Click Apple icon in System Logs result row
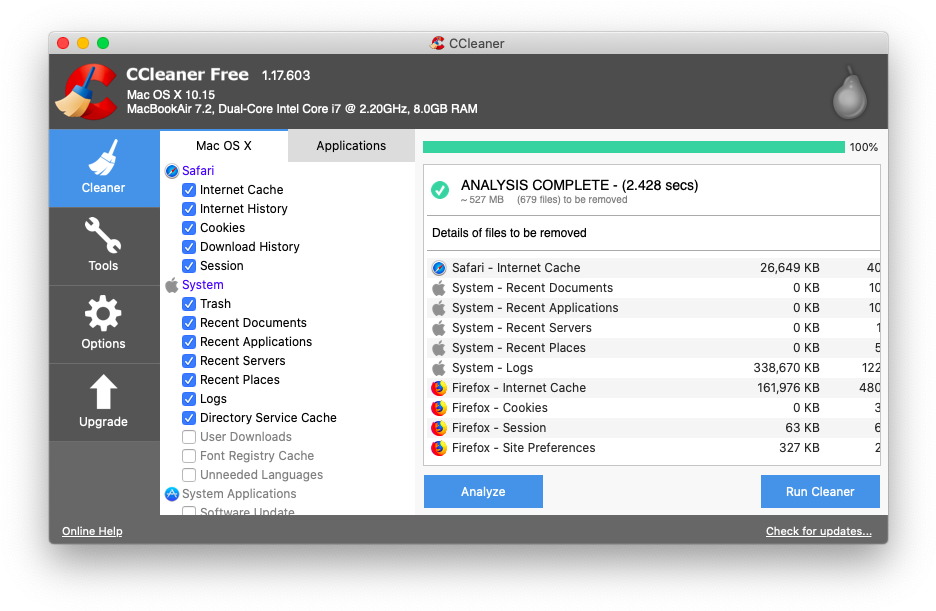 (x=439, y=368)
